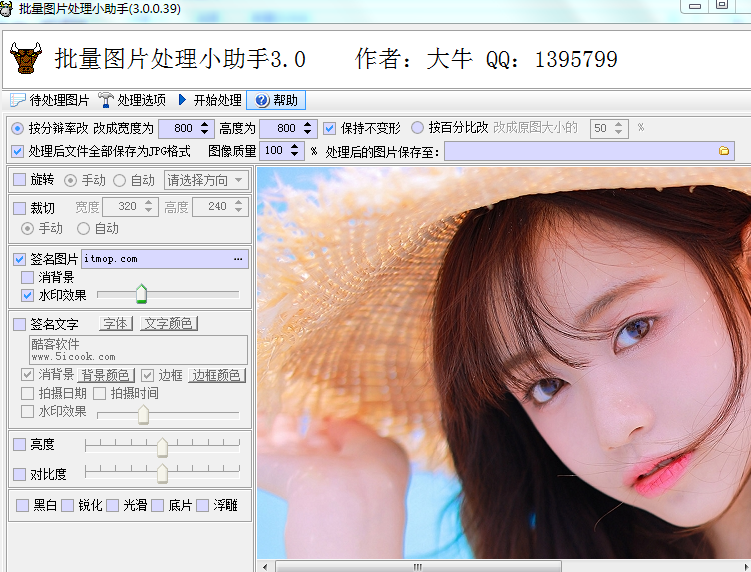Viewport: 751px width, 572px height.
Task: Toggle the disabled 水印效果 text checkbox
Action: (x=27, y=412)
